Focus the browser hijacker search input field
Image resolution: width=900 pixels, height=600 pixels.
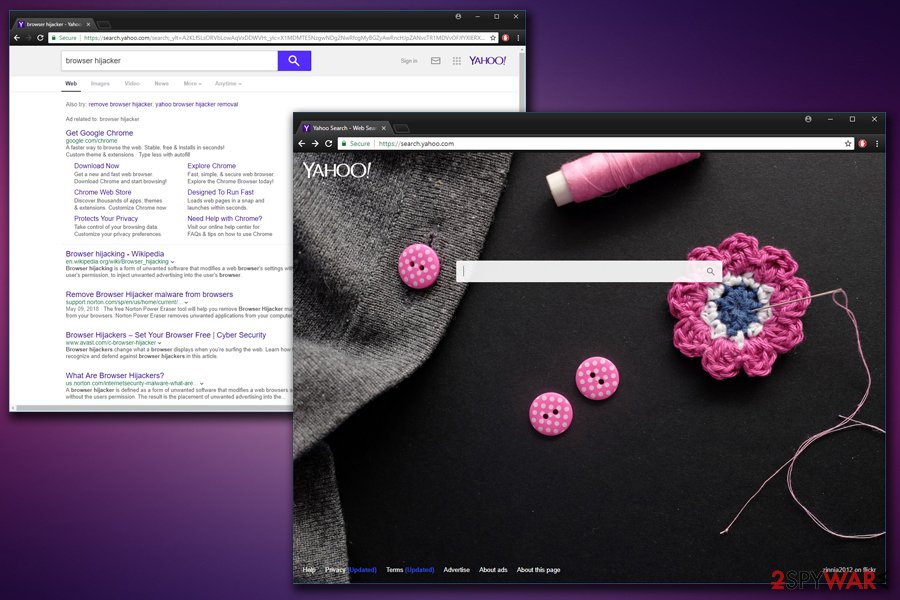(x=169, y=60)
